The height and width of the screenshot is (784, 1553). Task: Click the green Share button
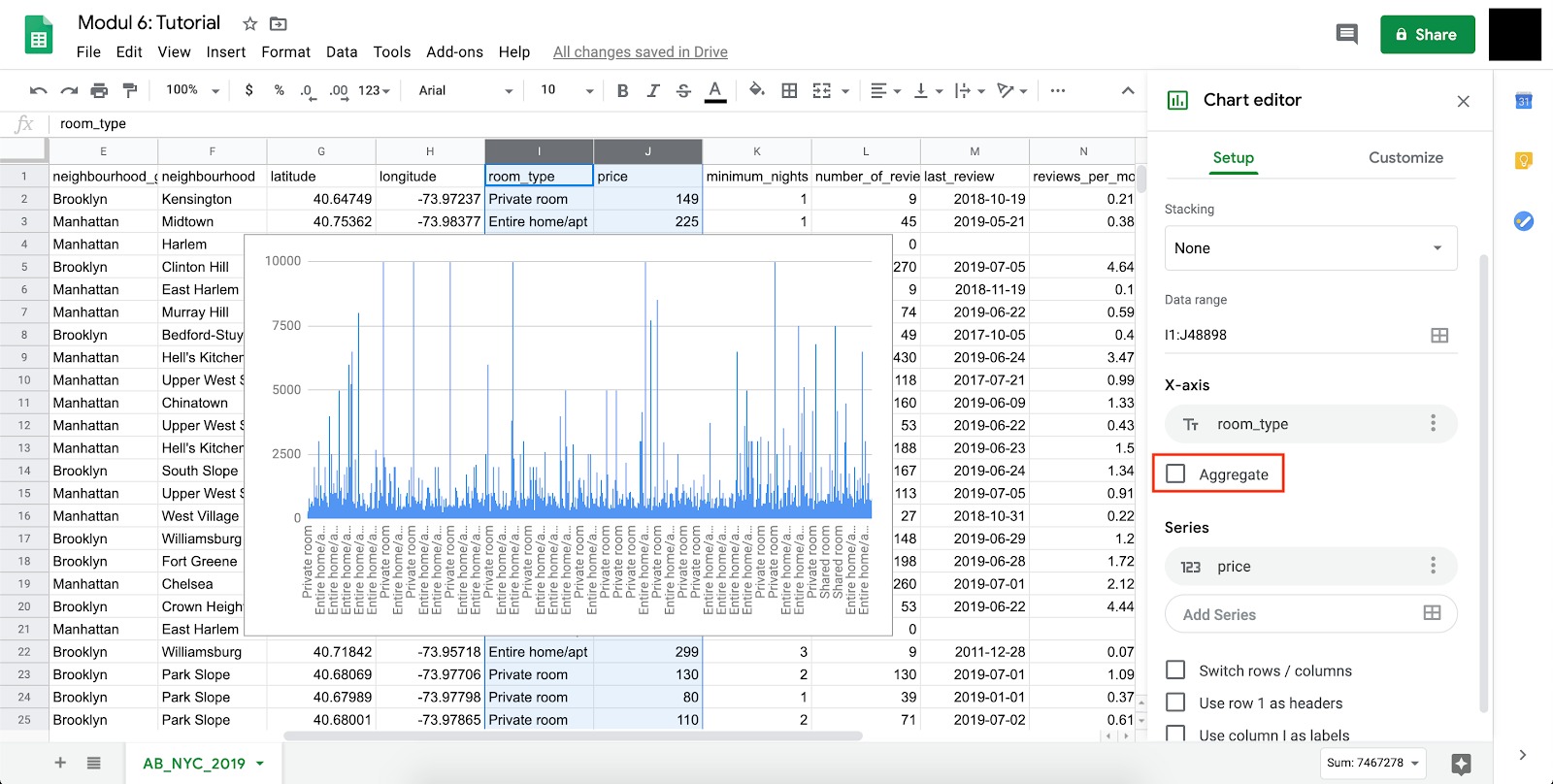(x=1427, y=35)
